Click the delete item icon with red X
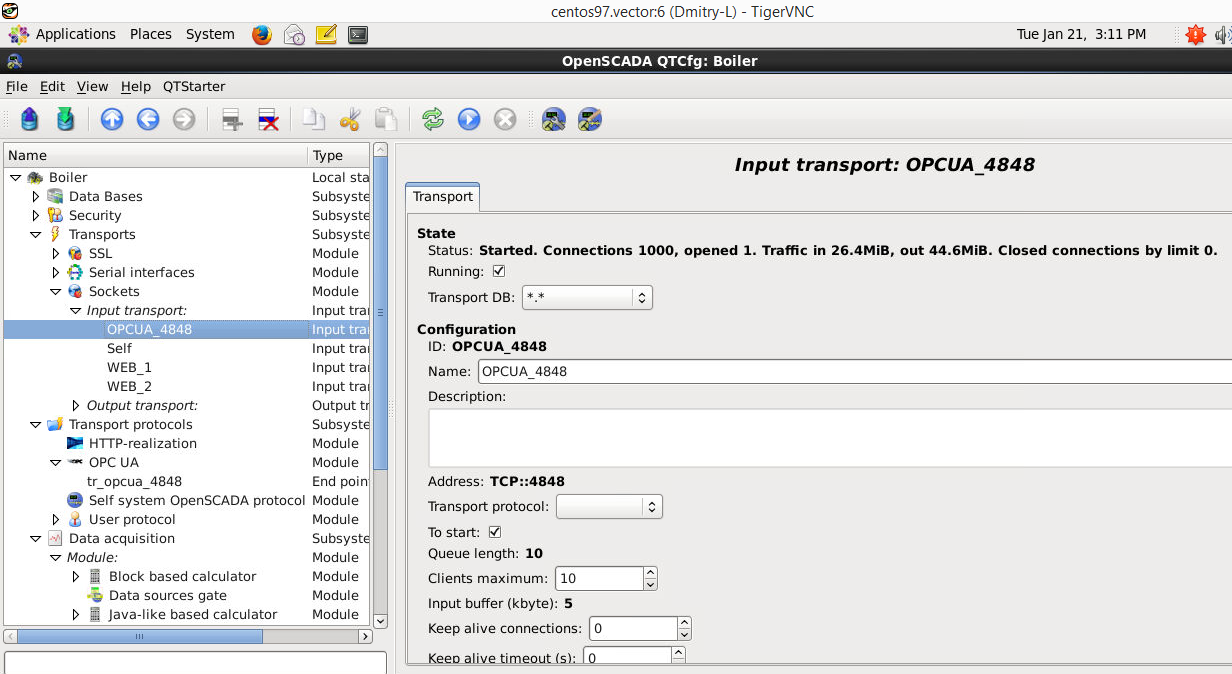The image size is (1232, 674). tap(268, 120)
